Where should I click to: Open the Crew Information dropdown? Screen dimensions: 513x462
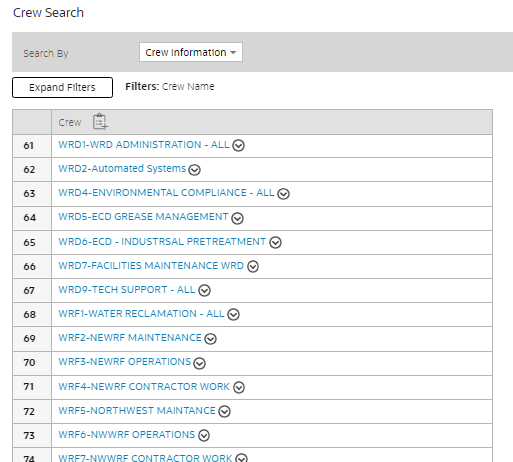click(x=191, y=52)
